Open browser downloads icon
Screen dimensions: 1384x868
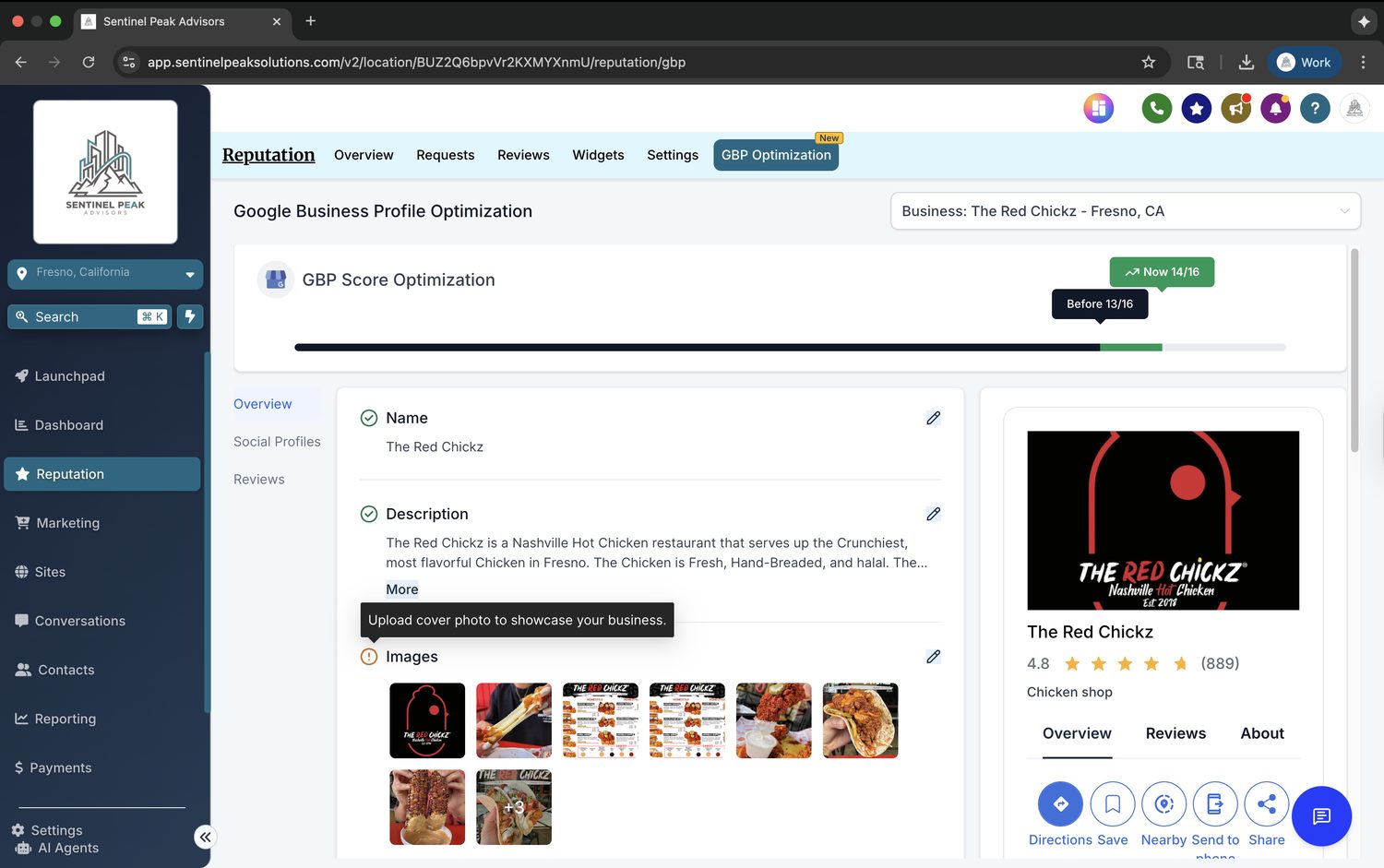(x=1246, y=62)
